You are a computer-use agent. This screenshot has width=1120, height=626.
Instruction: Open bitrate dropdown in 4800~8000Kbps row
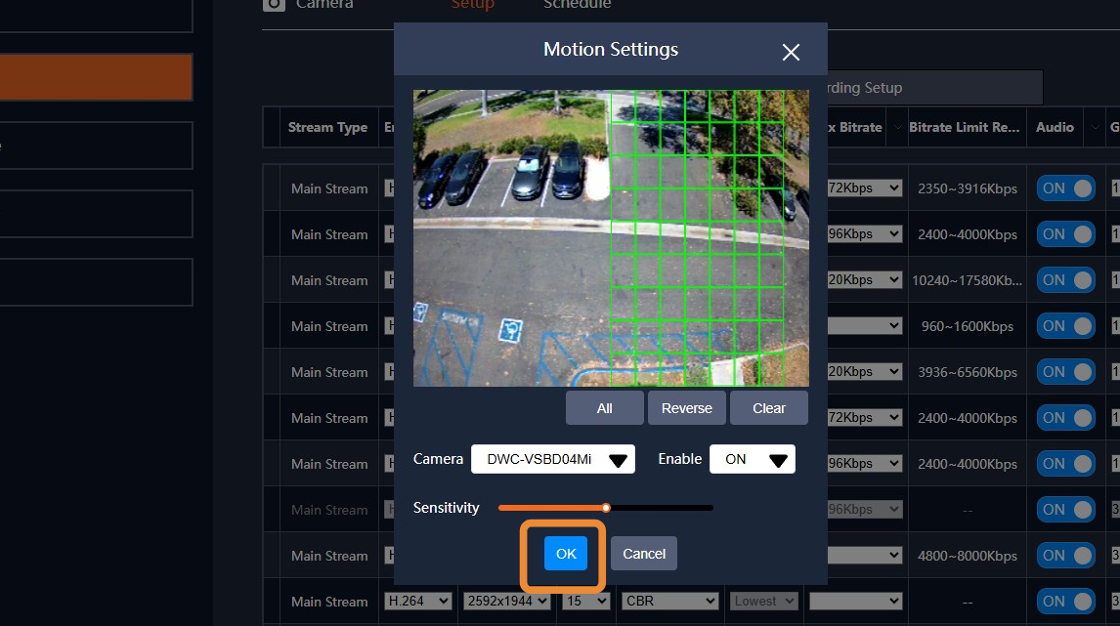[864, 555]
